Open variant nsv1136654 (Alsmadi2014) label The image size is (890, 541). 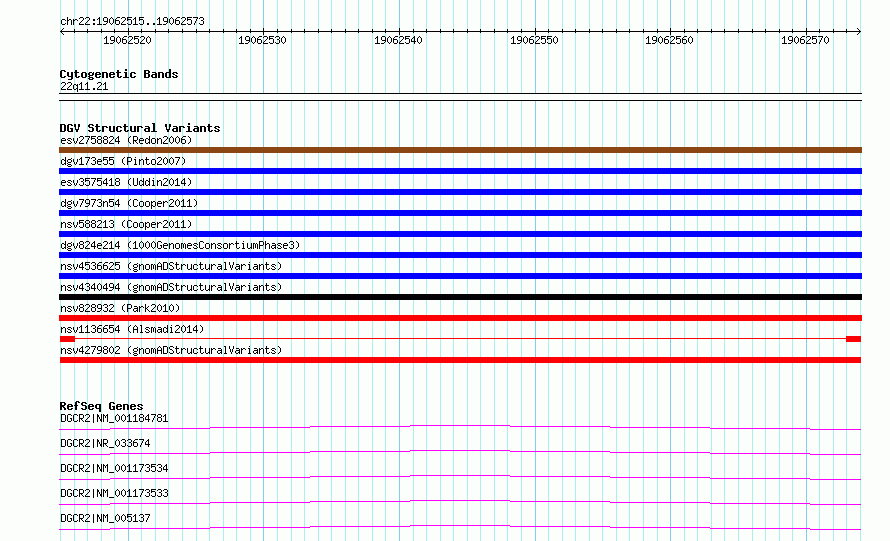132,329
